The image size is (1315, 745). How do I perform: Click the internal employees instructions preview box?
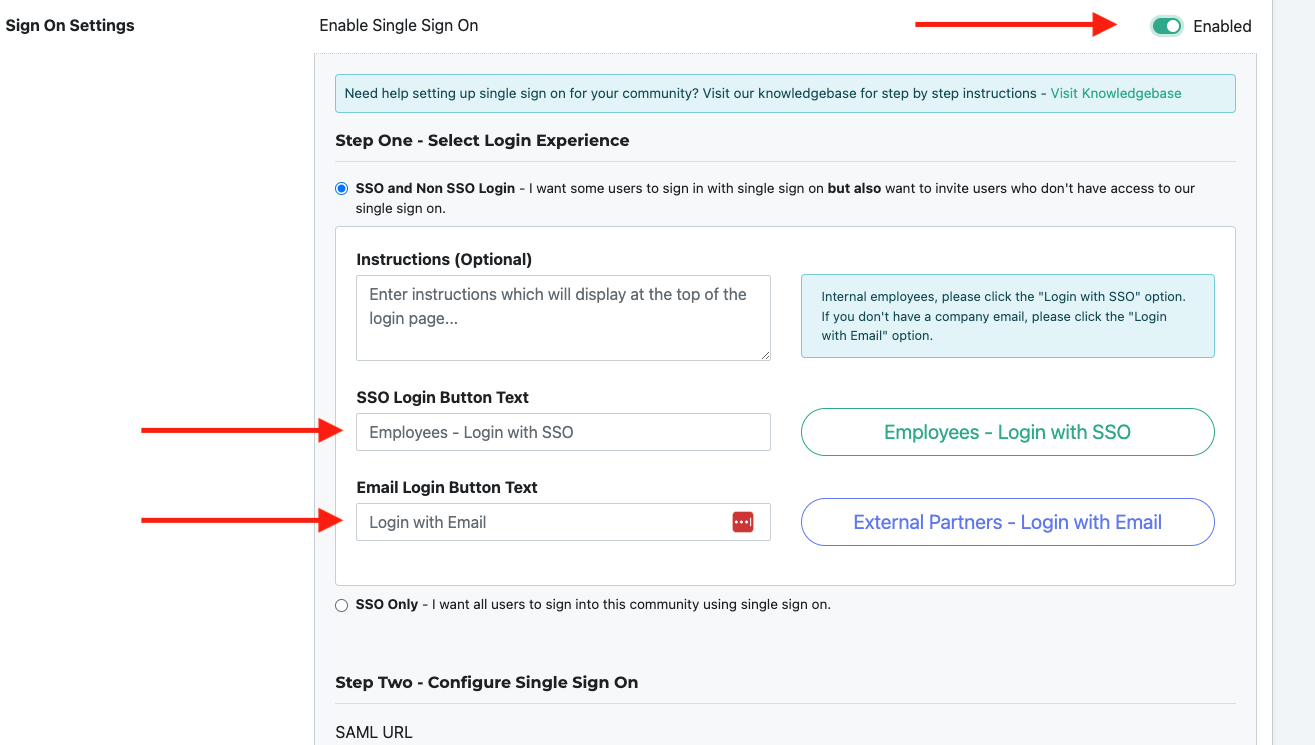point(1007,315)
